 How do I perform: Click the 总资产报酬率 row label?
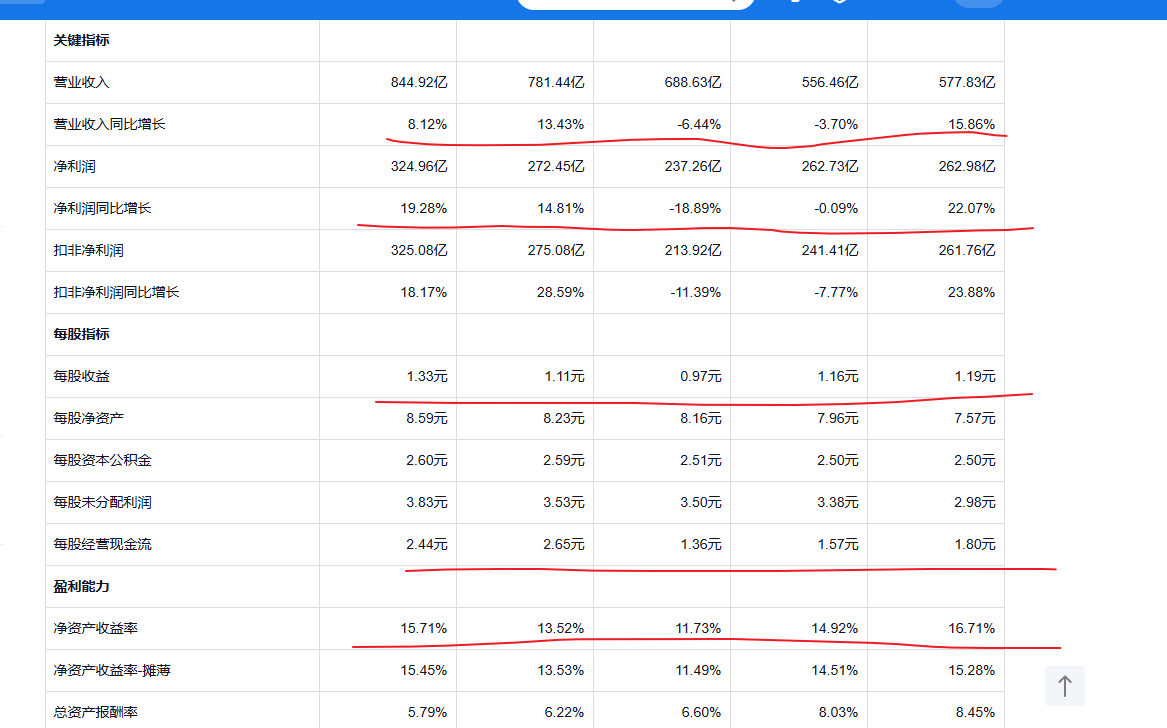tap(96, 712)
